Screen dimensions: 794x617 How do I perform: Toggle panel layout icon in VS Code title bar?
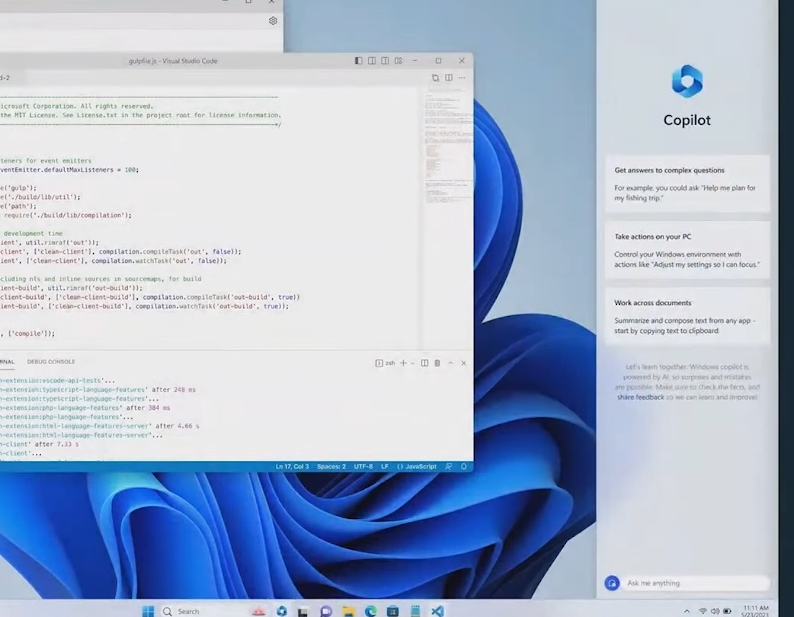coord(372,61)
